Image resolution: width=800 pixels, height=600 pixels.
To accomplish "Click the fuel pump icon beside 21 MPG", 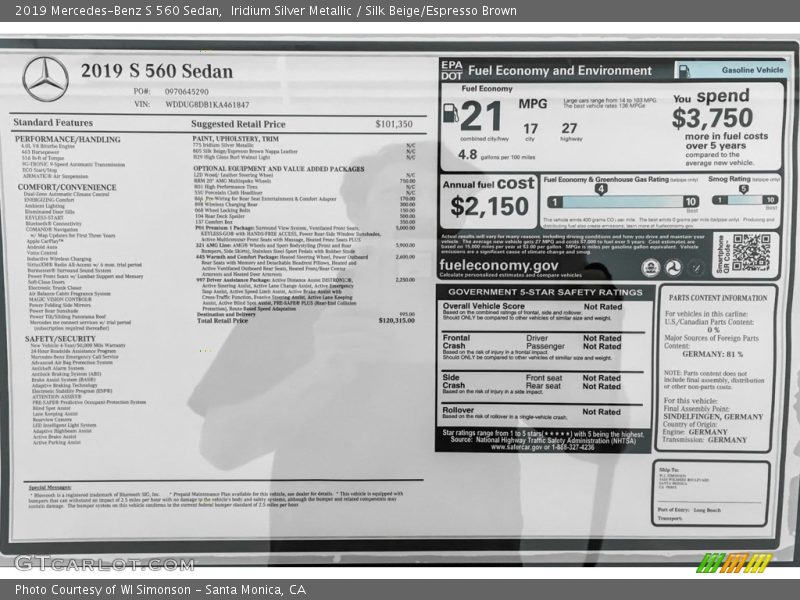I will (x=451, y=113).
